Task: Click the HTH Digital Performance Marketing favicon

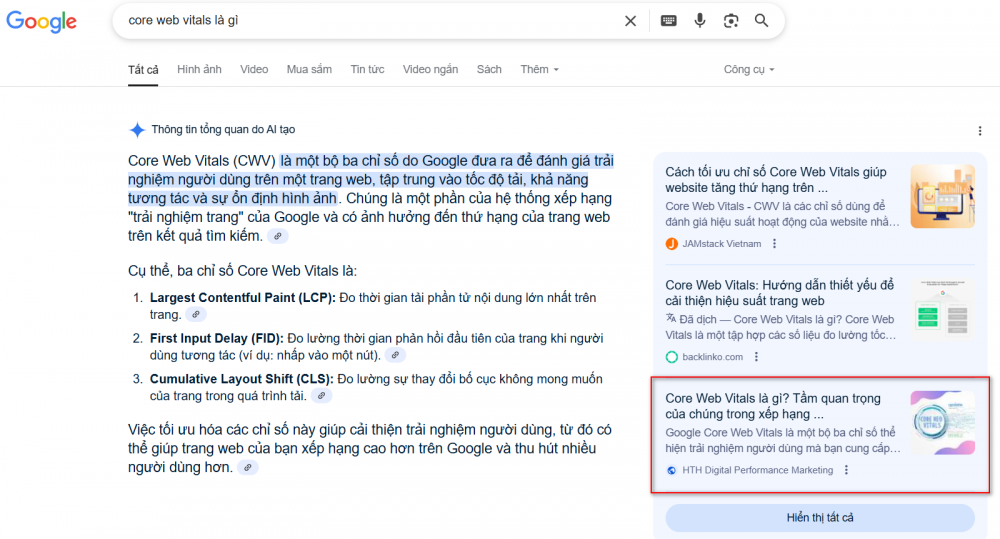Action: tap(672, 470)
